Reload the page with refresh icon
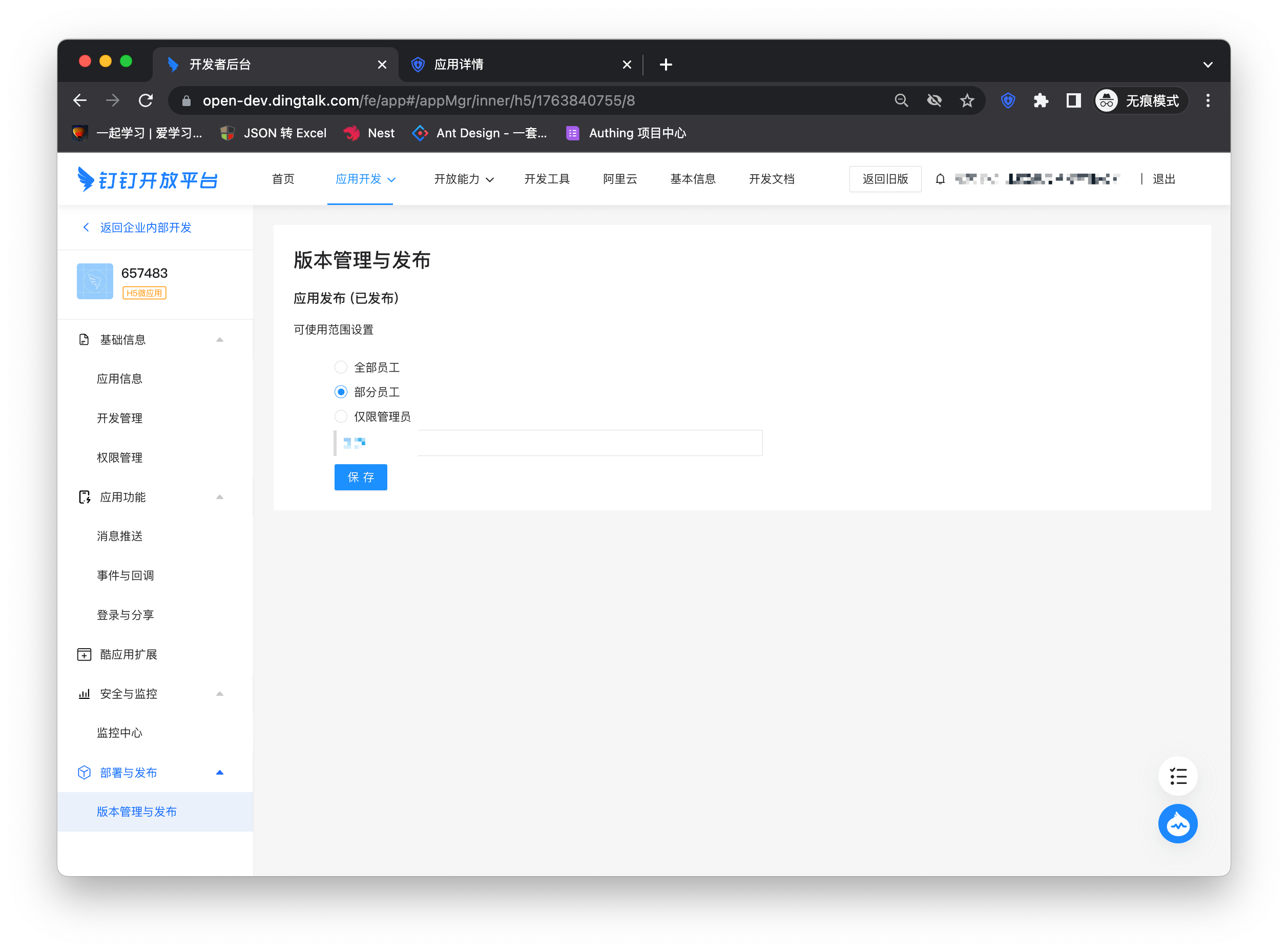 (x=146, y=101)
